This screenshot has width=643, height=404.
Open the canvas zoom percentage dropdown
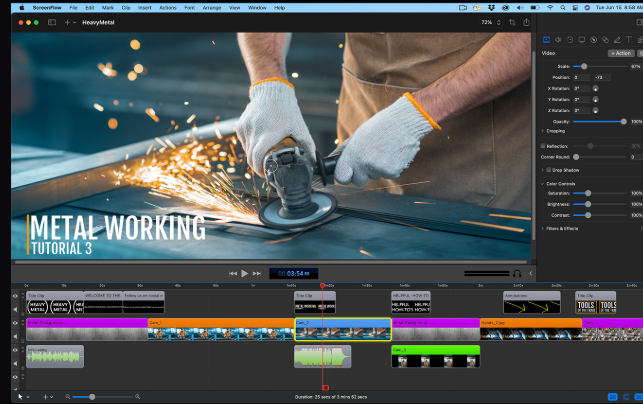click(x=489, y=21)
